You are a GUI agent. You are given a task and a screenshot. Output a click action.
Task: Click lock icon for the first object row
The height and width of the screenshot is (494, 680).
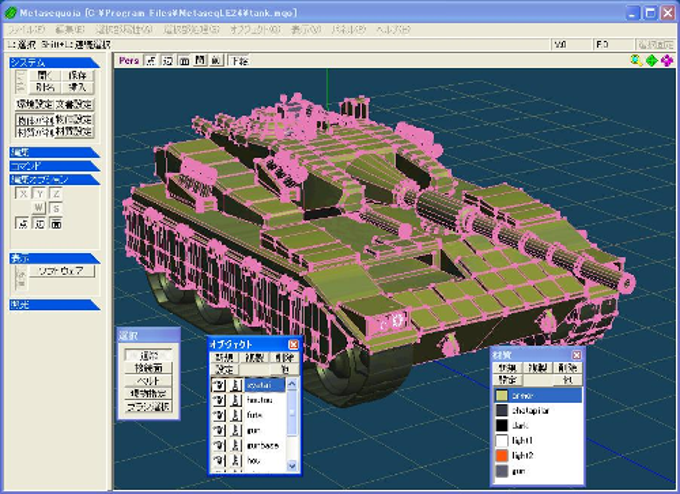coord(234,384)
